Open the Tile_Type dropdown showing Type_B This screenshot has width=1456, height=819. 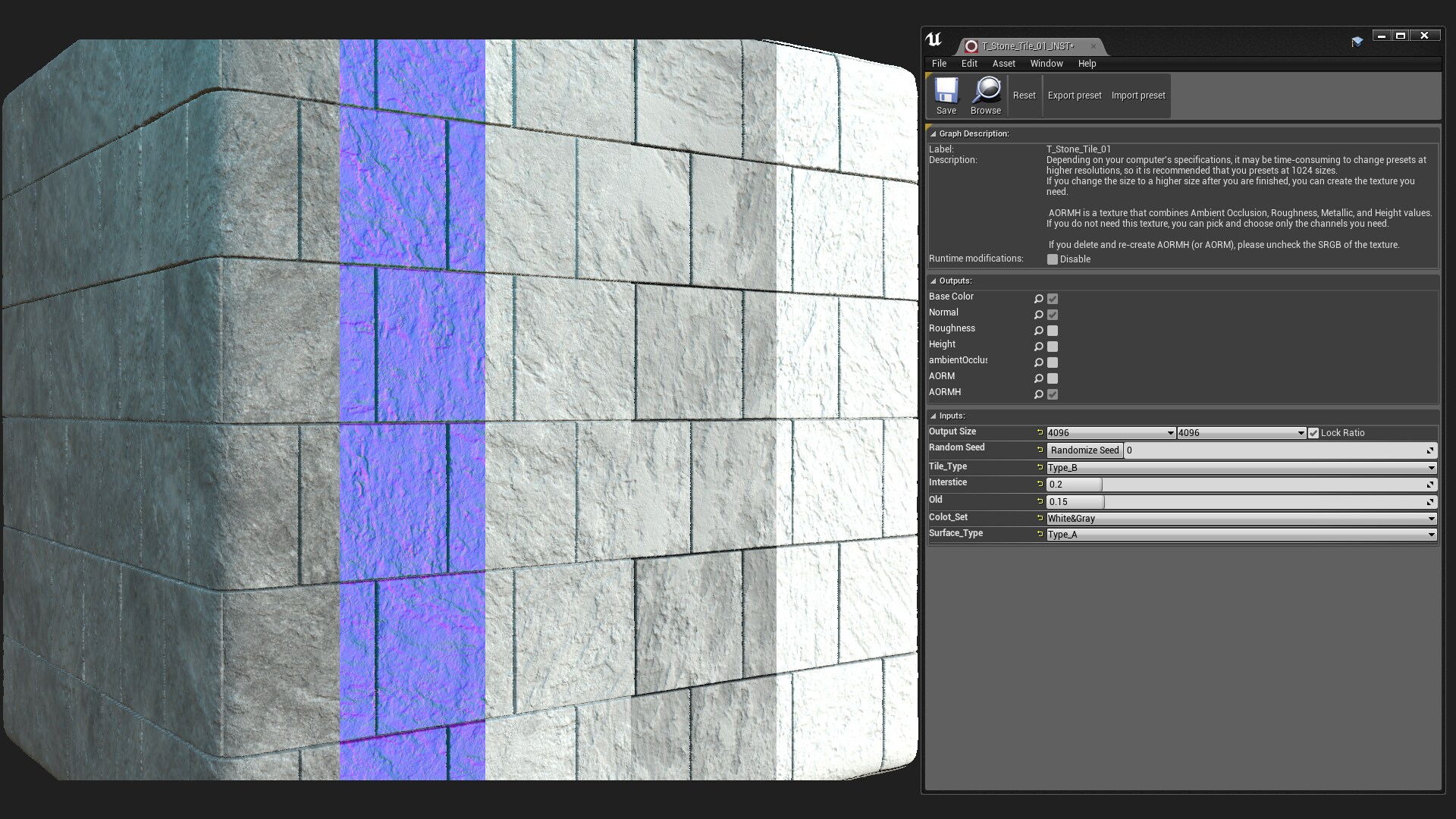1241,468
